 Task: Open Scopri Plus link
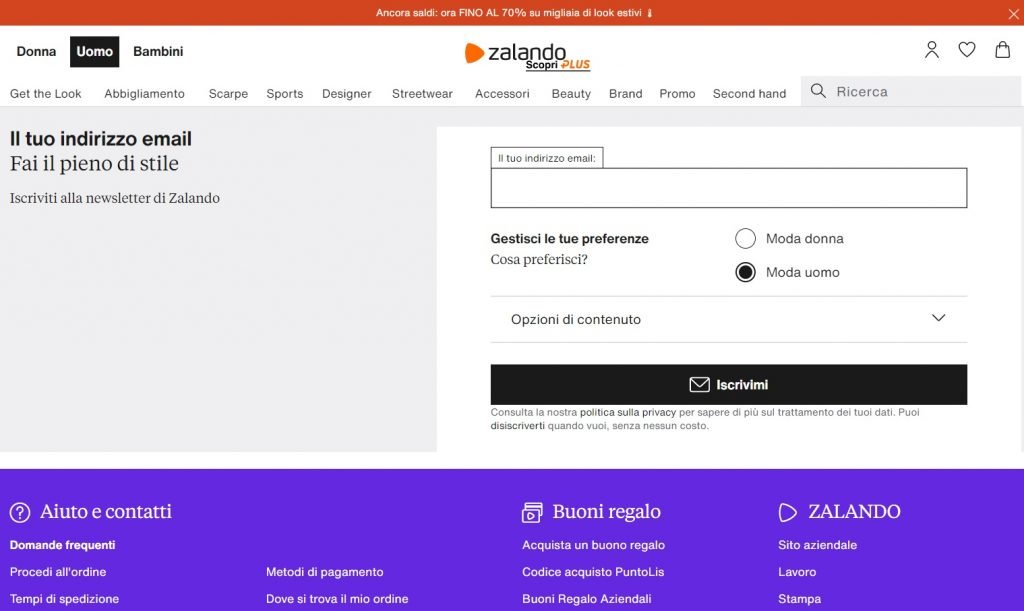pos(558,65)
